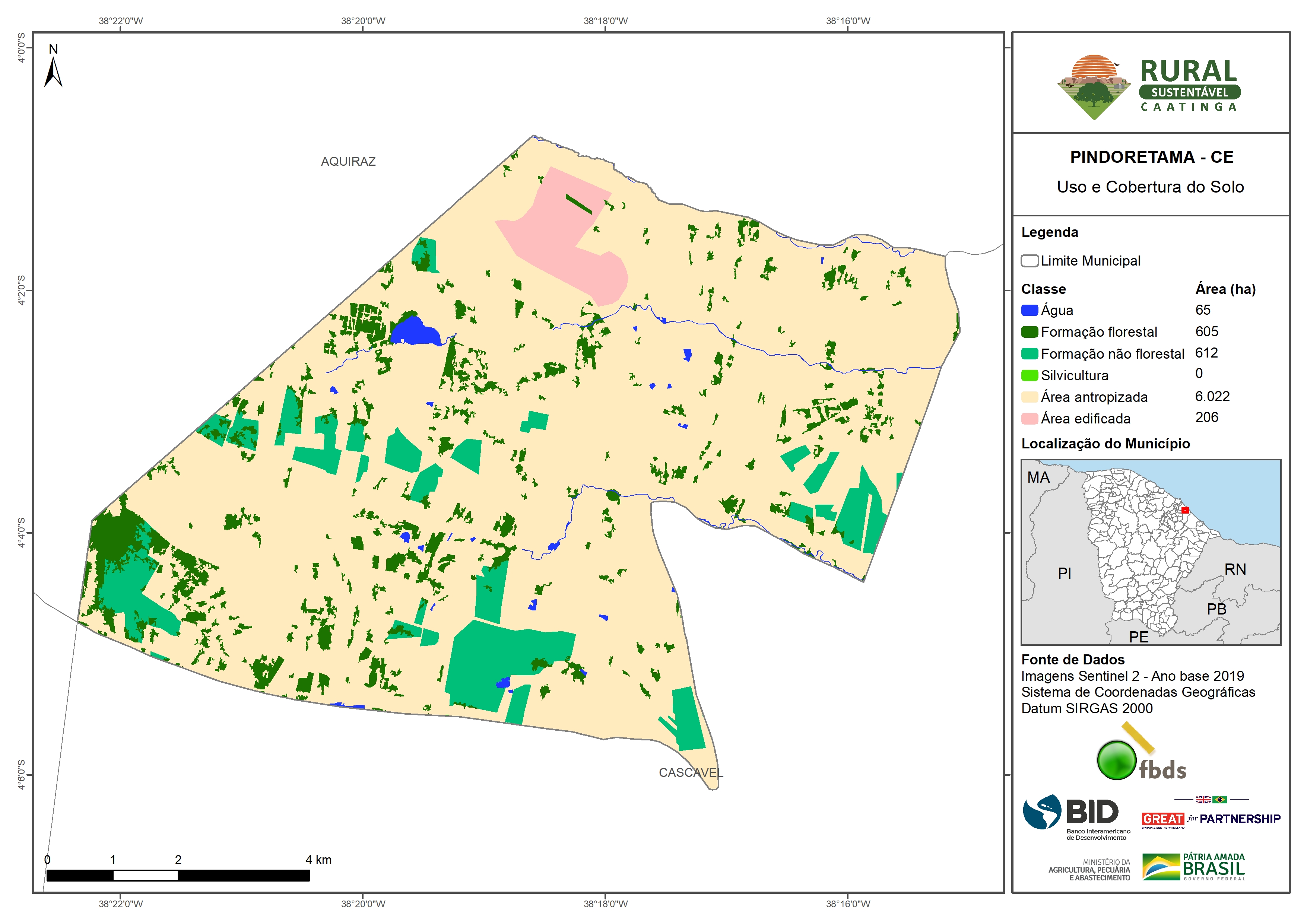Click the AQUIRAZ neighbor label
1307x924 pixels.
348,162
